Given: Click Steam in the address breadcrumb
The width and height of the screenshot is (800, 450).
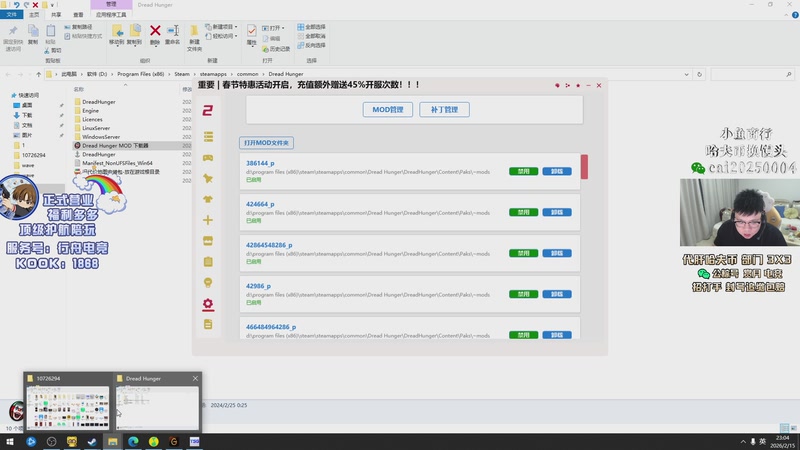Looking at the screenshot, I should coord(182,74).
